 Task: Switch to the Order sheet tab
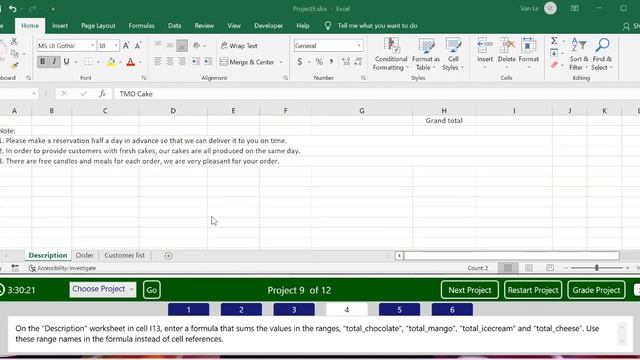pos(84,256)
